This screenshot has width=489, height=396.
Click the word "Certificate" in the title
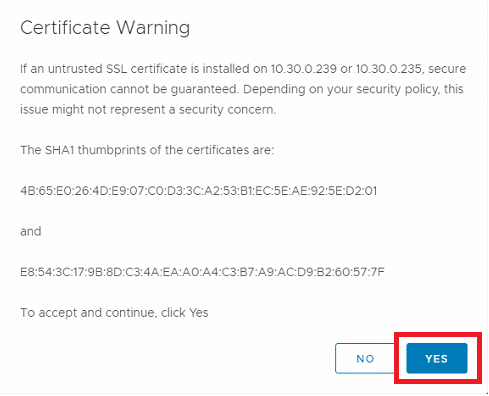pyautogui.click(x=65, y=28)
